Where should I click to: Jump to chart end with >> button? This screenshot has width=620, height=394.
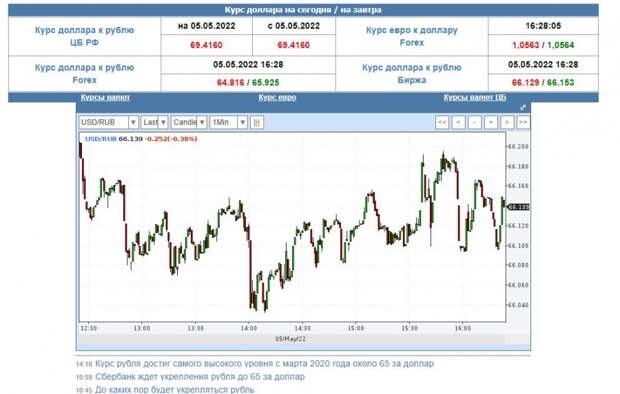click(x=523, y=122)
